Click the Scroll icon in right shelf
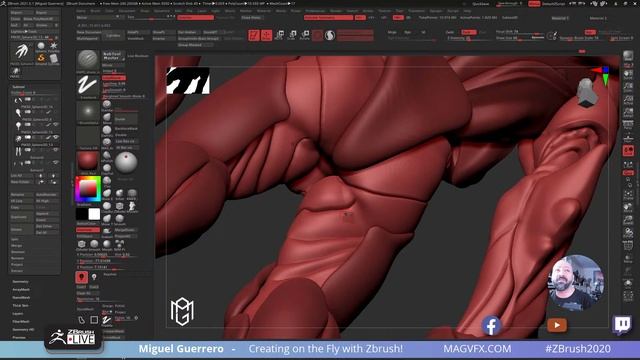The image size is (640, 360). pyautogui.click(x=628, y=74)
